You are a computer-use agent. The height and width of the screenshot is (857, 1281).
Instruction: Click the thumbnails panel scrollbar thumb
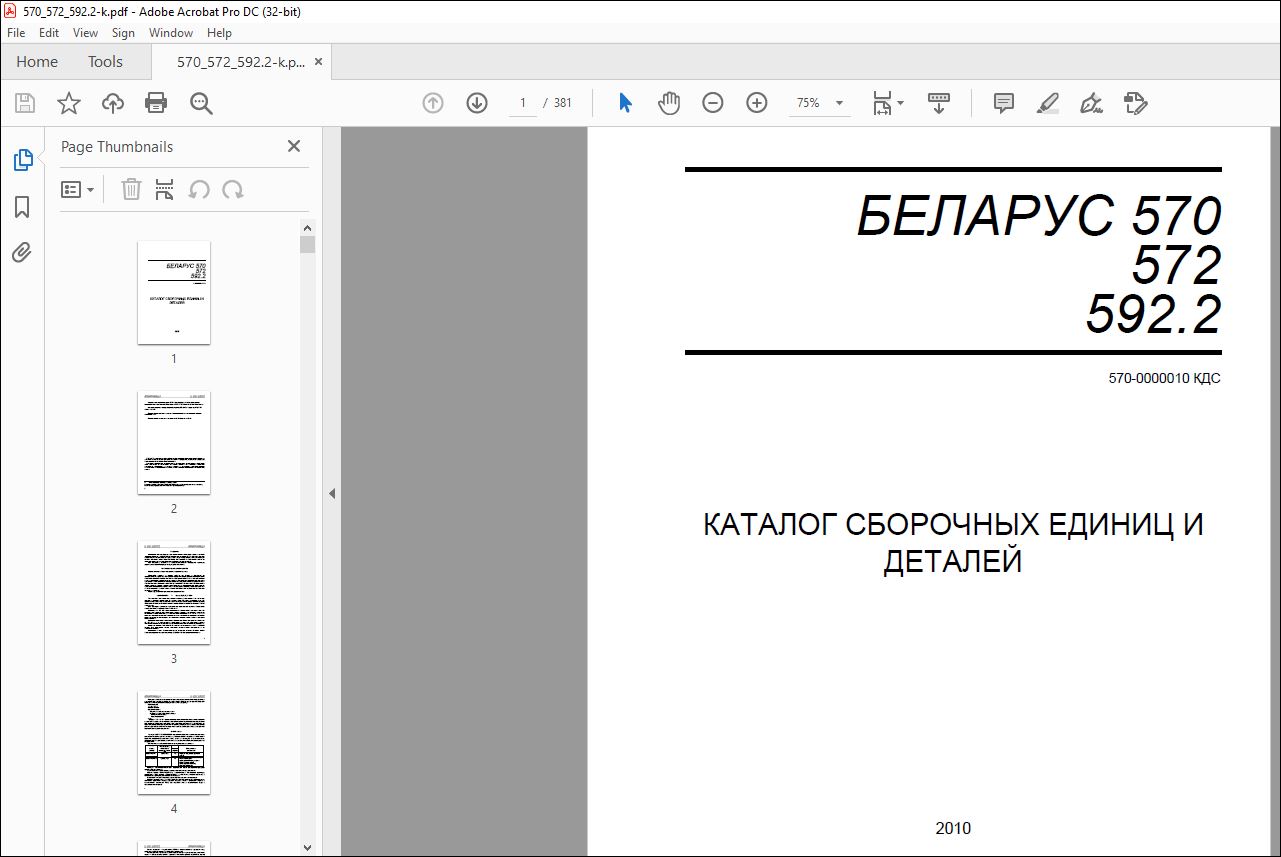pyautogui.click(x=307, y=244)
